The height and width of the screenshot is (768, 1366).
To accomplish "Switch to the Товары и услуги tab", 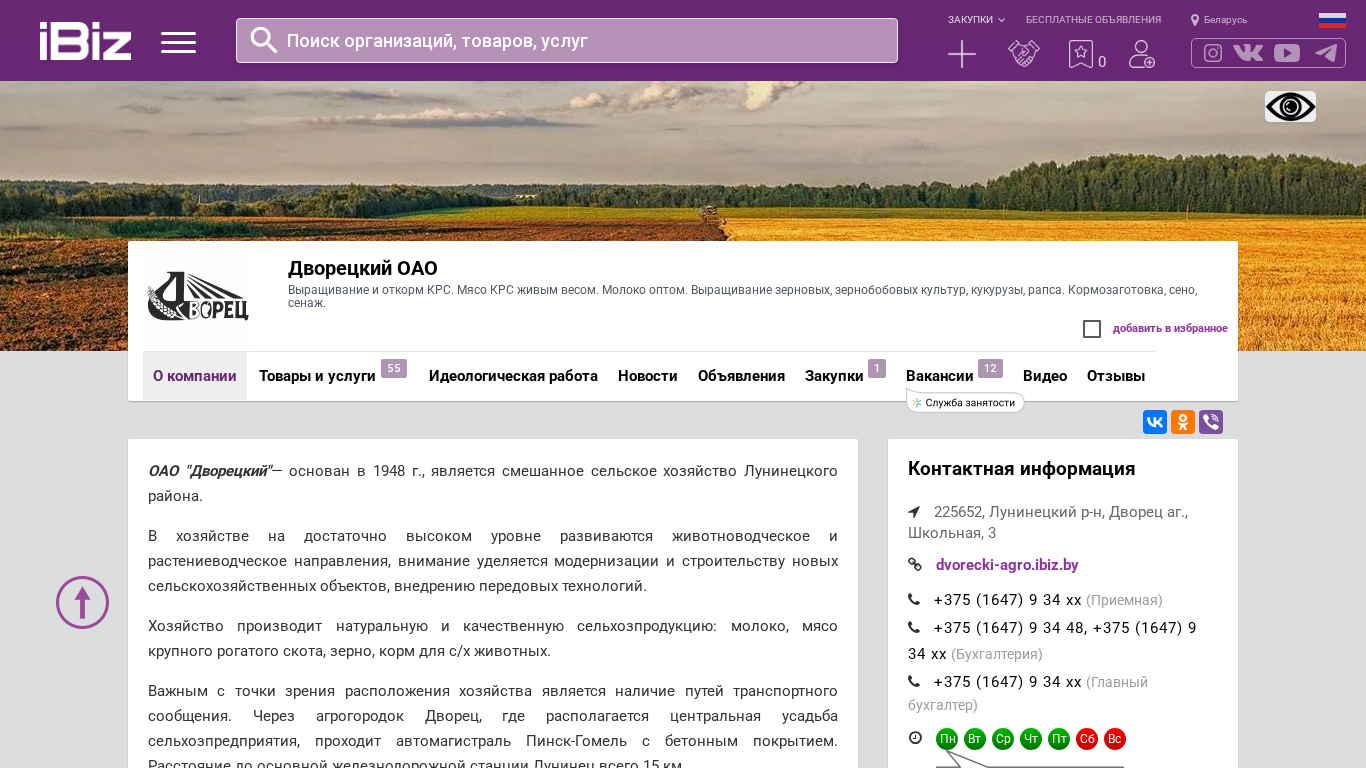I will click(317, 376).
